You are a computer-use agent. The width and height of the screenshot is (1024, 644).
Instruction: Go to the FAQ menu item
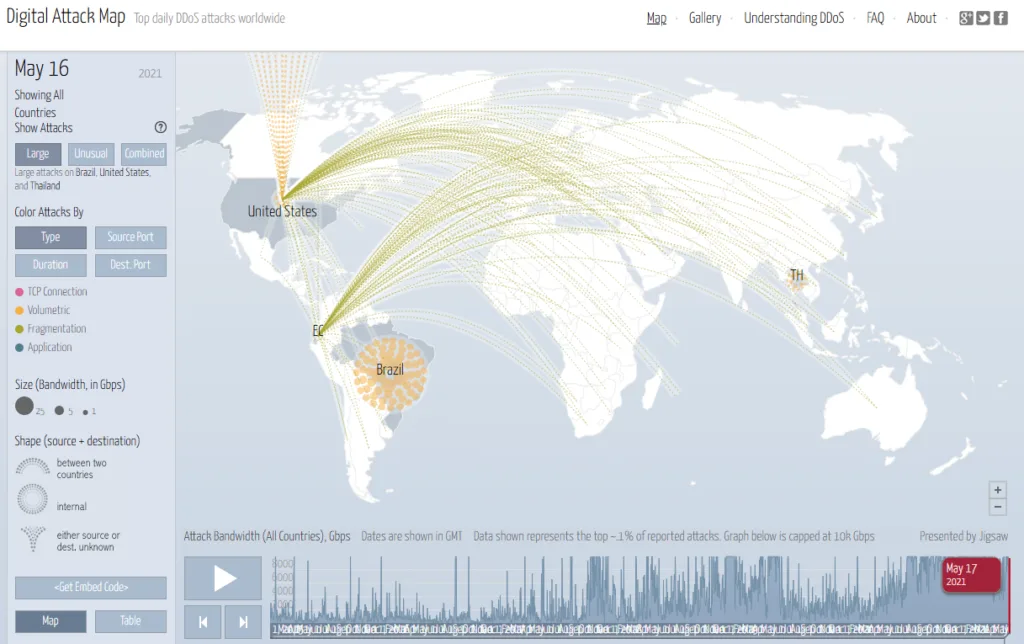pos(875,18)
